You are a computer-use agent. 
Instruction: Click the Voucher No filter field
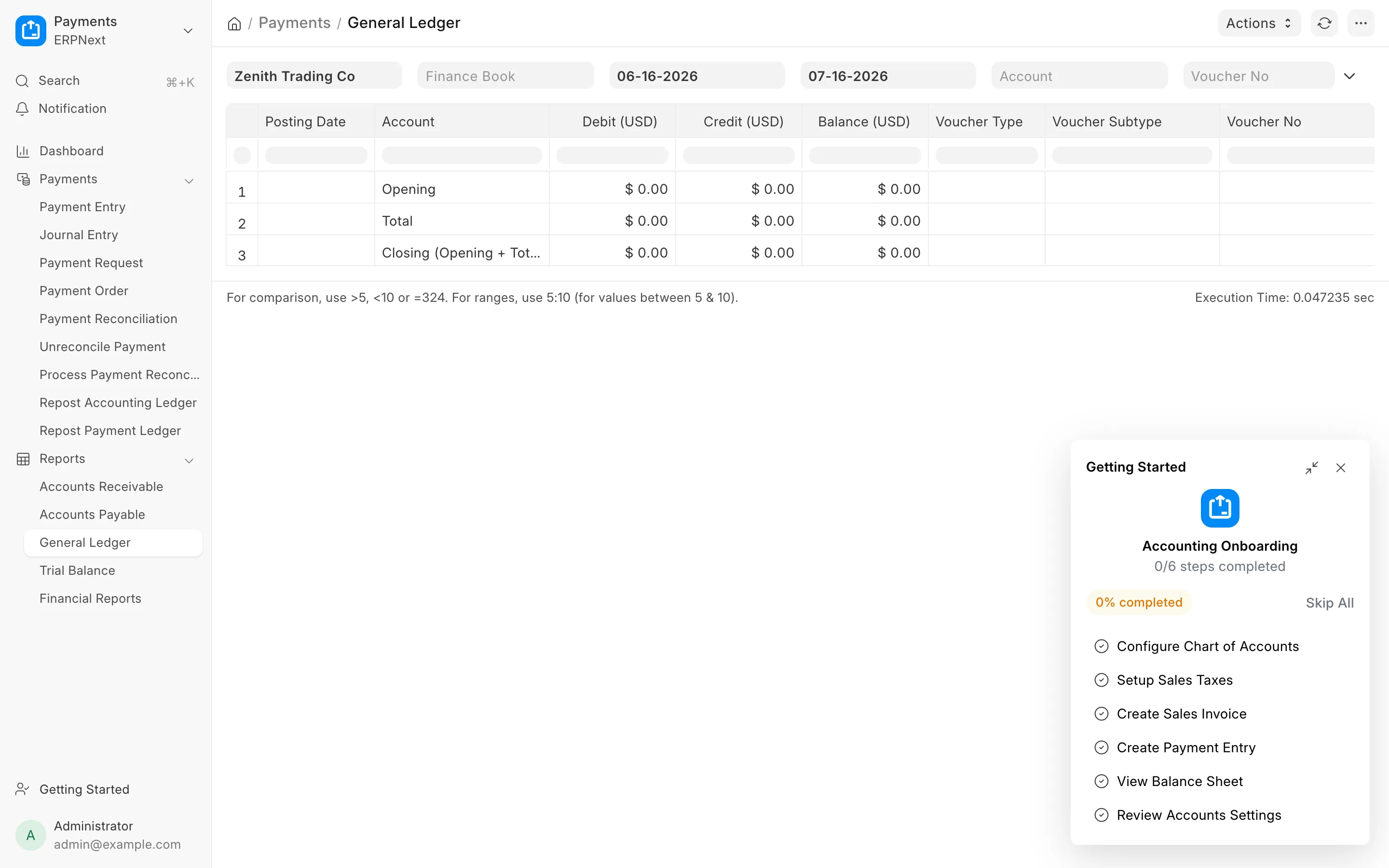[1259, 76]
